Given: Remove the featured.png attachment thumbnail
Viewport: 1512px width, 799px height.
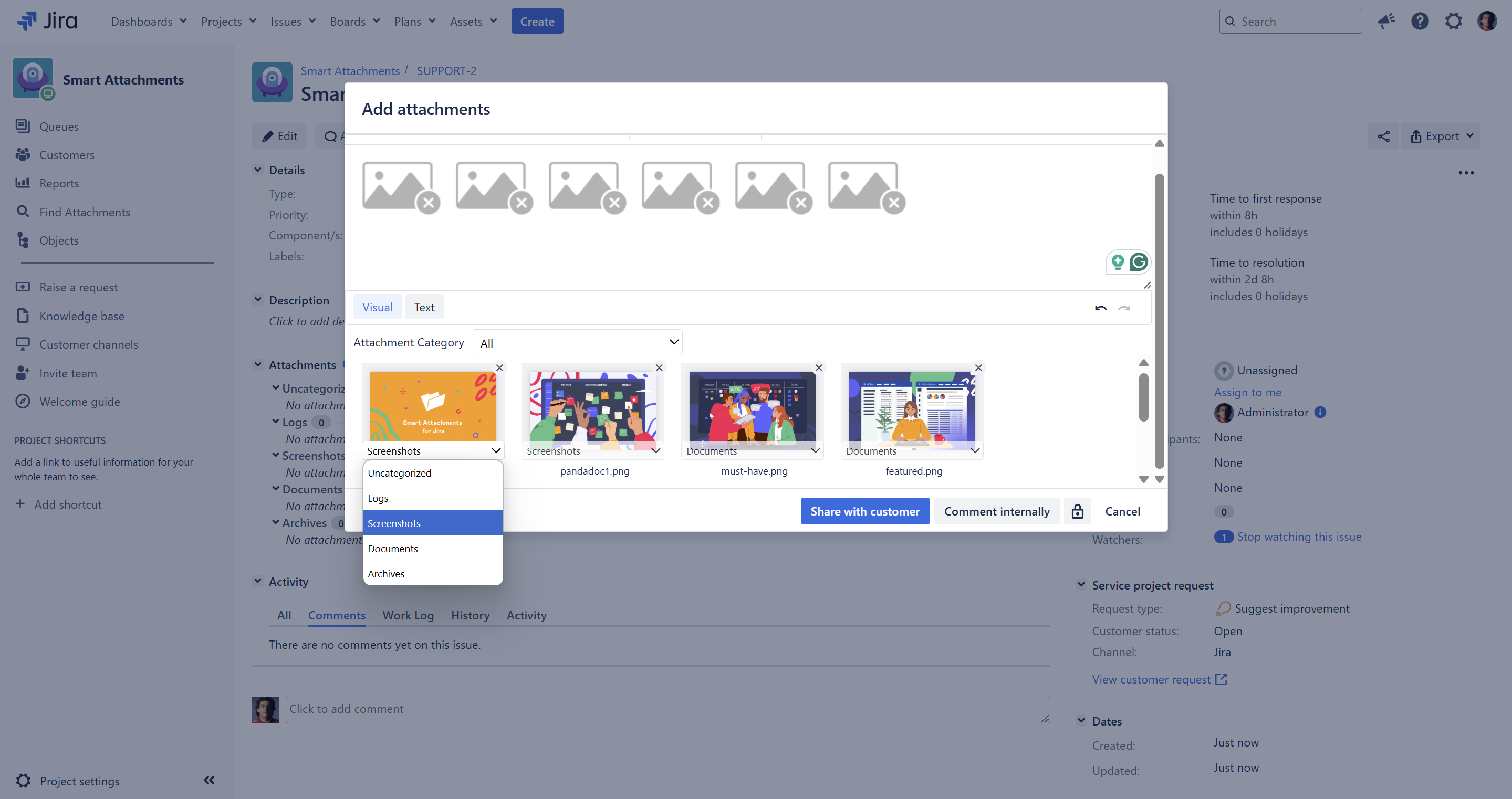Looking at the screenshot, I should [978, 368].
